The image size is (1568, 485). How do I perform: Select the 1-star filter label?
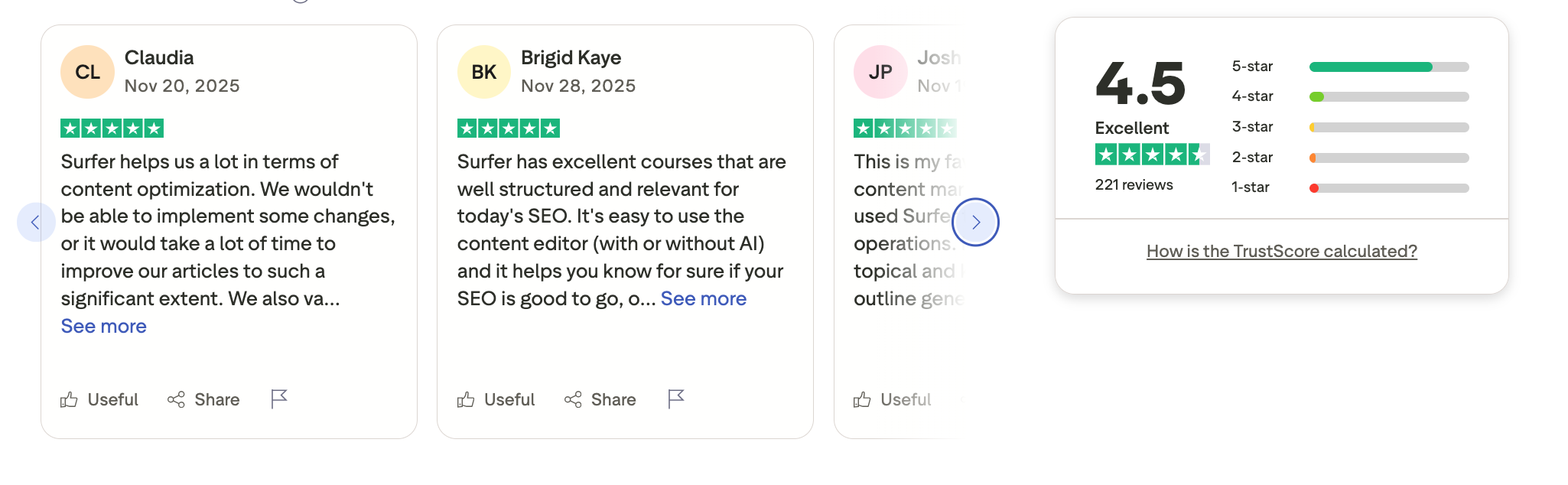click(x=1251, y=187)
